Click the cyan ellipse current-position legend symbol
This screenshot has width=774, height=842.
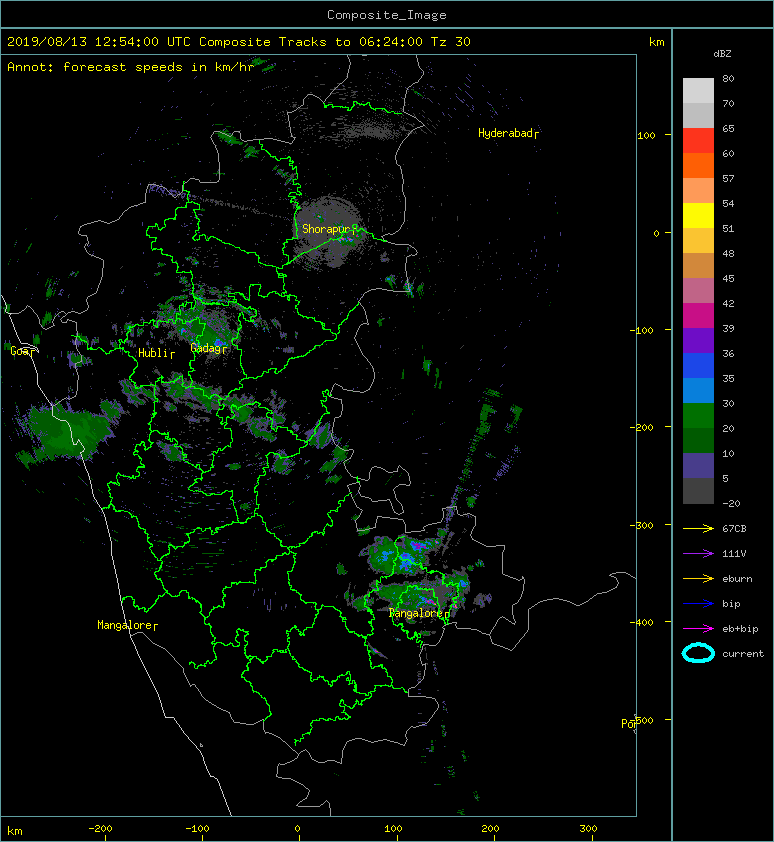(x=698, y=653)
